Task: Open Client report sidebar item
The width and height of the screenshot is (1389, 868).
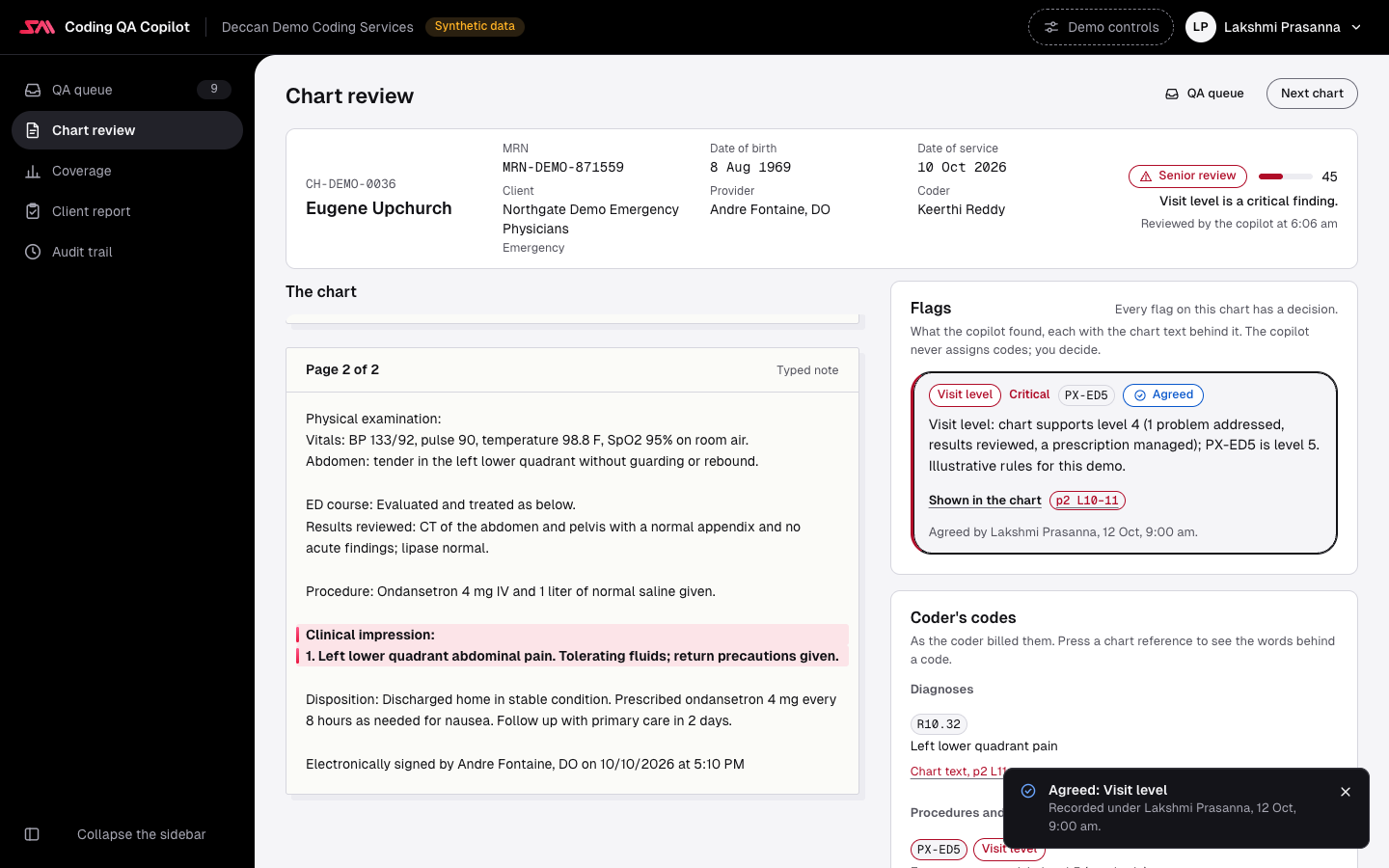Action: (127, 211)
